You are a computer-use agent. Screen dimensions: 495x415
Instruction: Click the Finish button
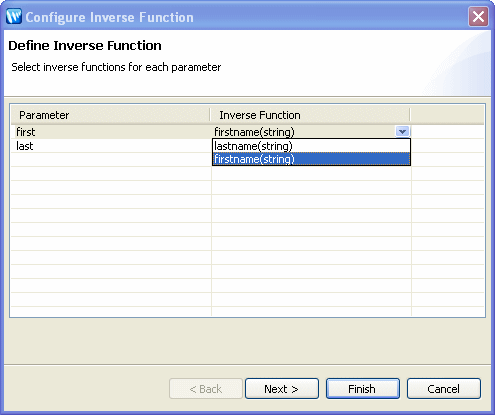(x=363, y=389)
